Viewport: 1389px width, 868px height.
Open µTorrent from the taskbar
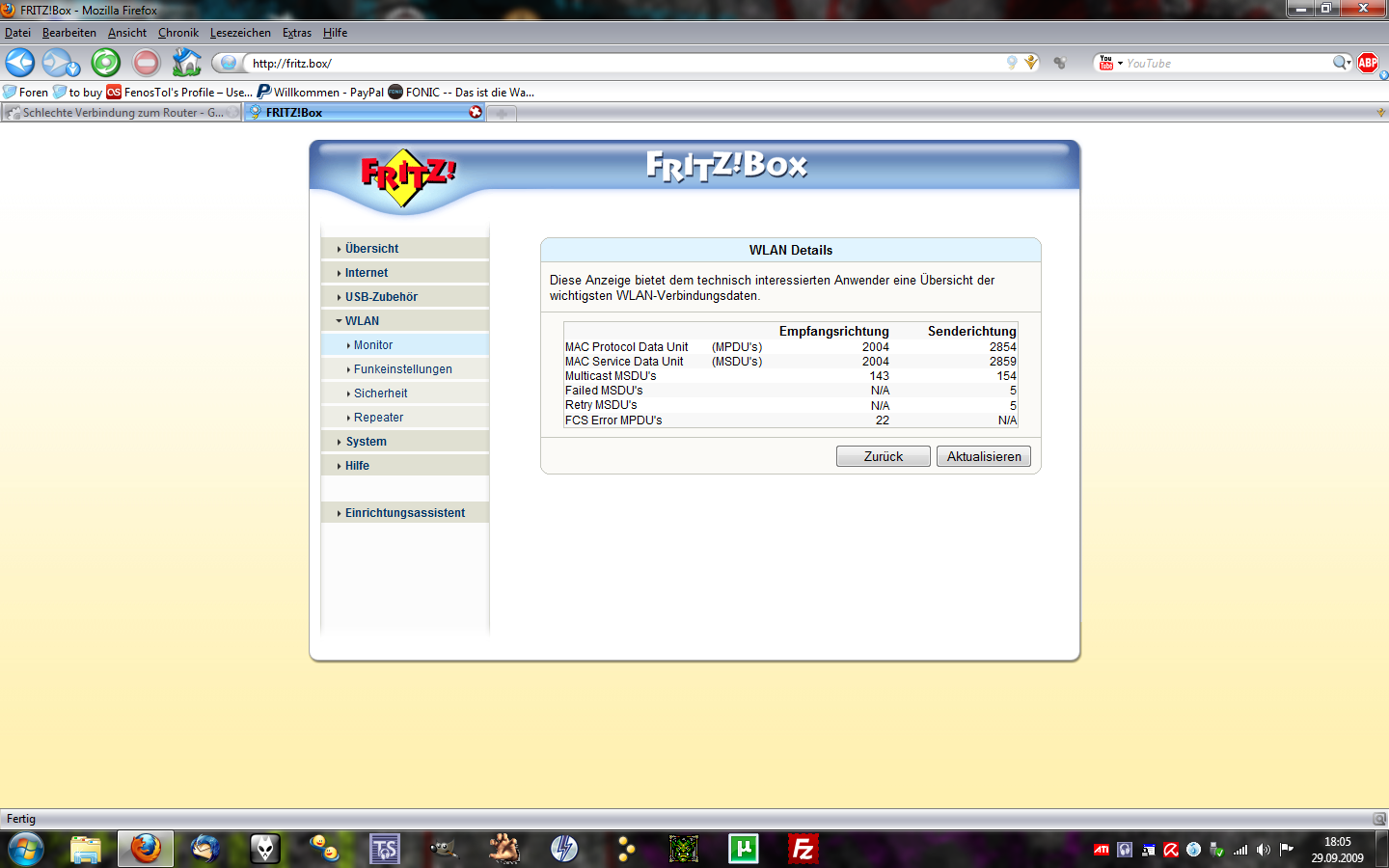click(743, 849)
